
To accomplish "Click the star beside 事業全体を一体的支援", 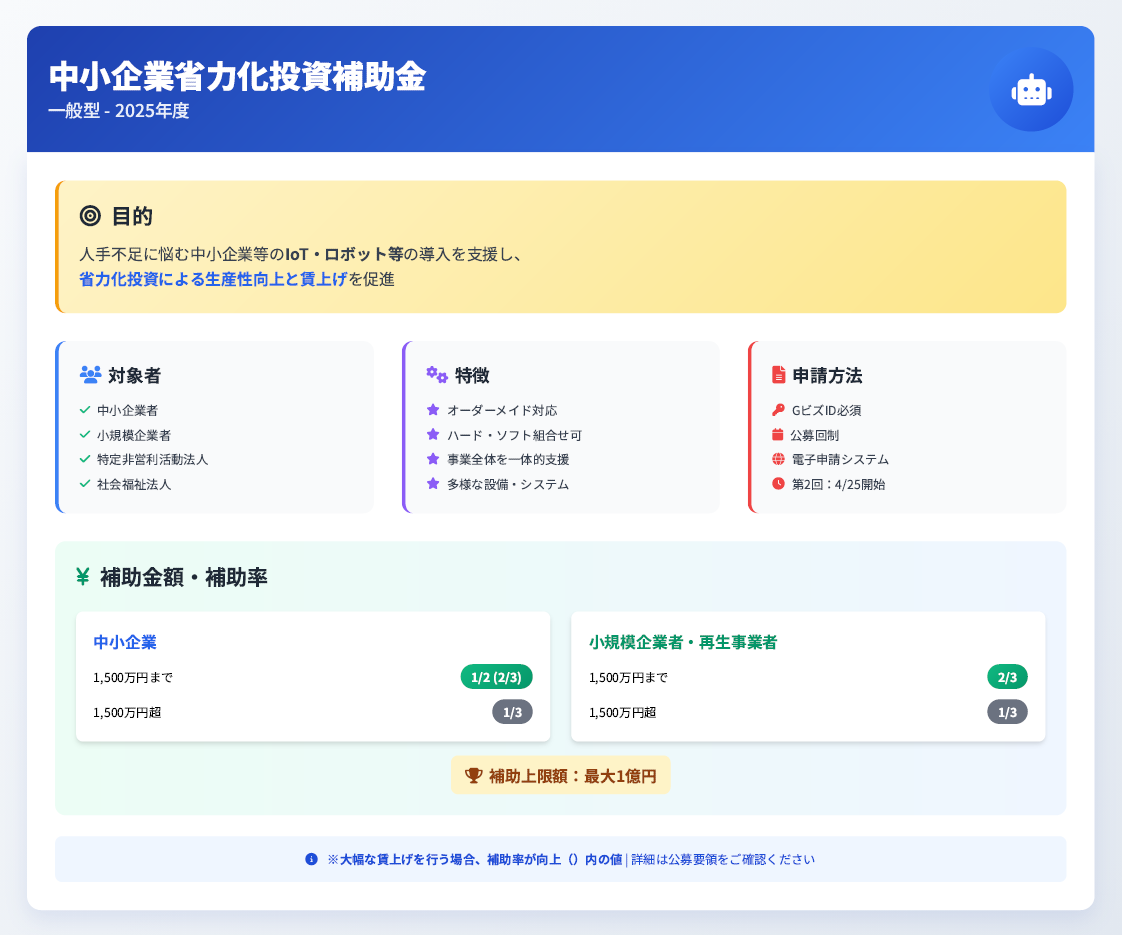I will (x=433, y=459).
